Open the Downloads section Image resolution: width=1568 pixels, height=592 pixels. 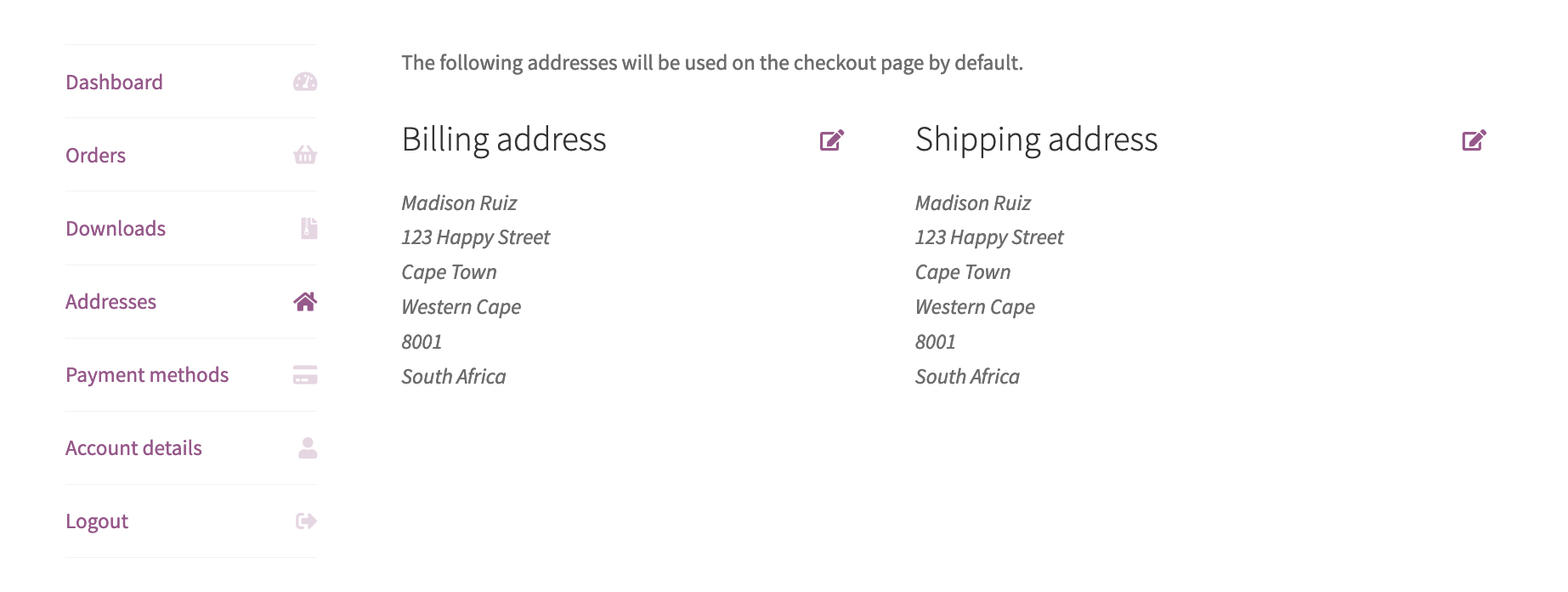pyautogui.click(x=116, y=229)
